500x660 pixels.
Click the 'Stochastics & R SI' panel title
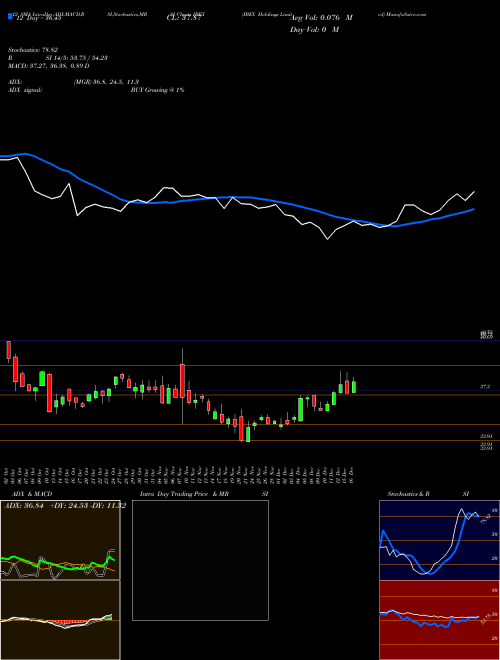click(x=428, y=494)
